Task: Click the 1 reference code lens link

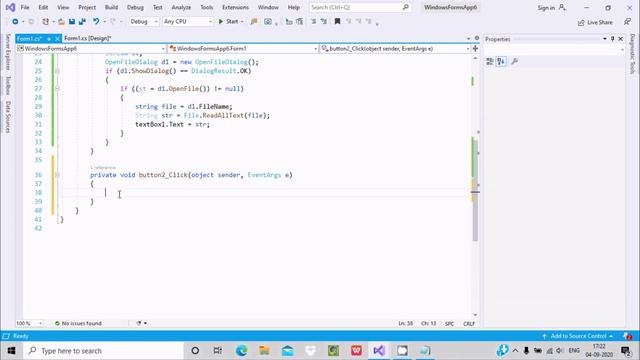Action: pyautogui.click(x=103, y=167)
